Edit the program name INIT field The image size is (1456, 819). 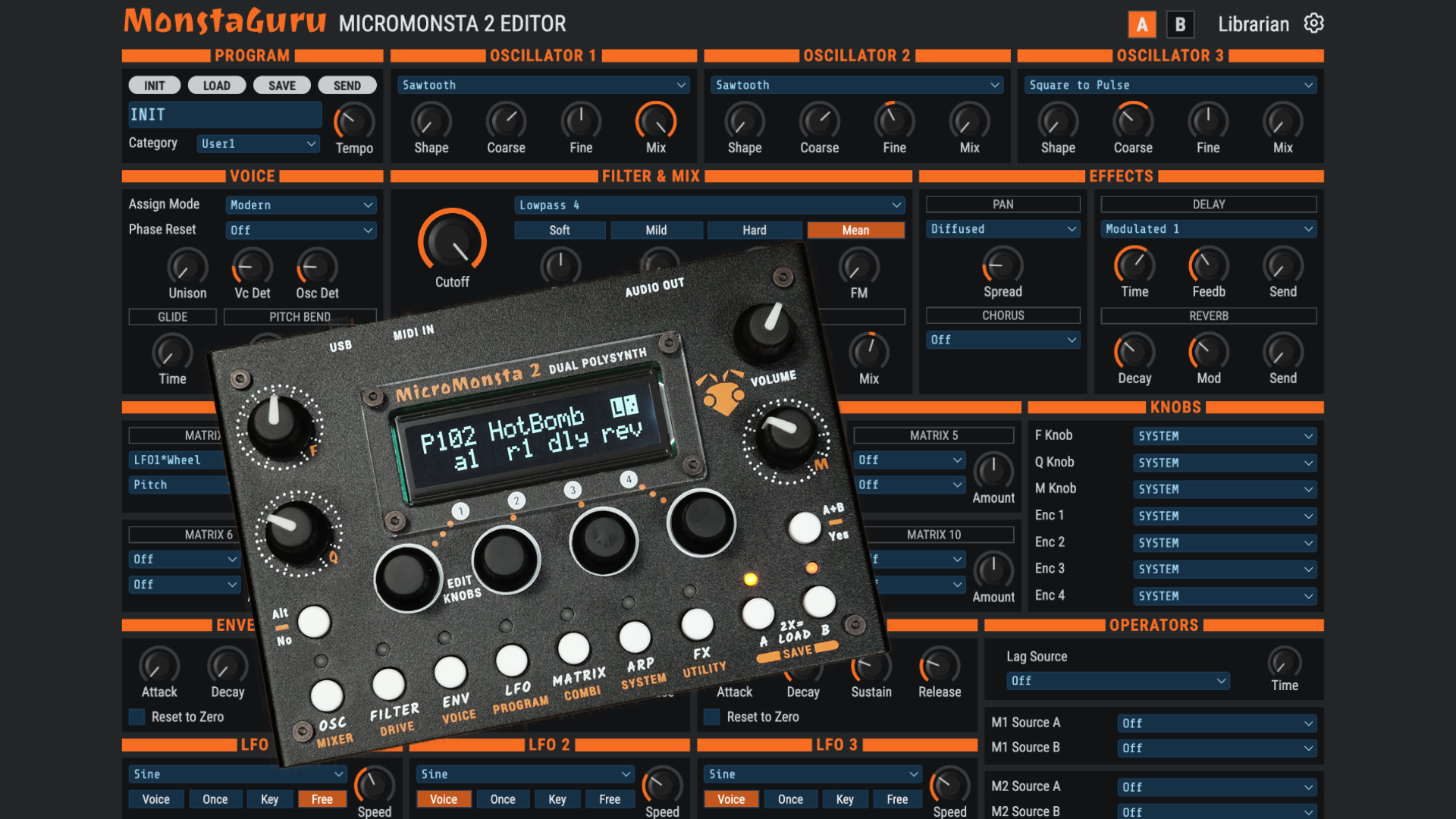tap(225, 115)
